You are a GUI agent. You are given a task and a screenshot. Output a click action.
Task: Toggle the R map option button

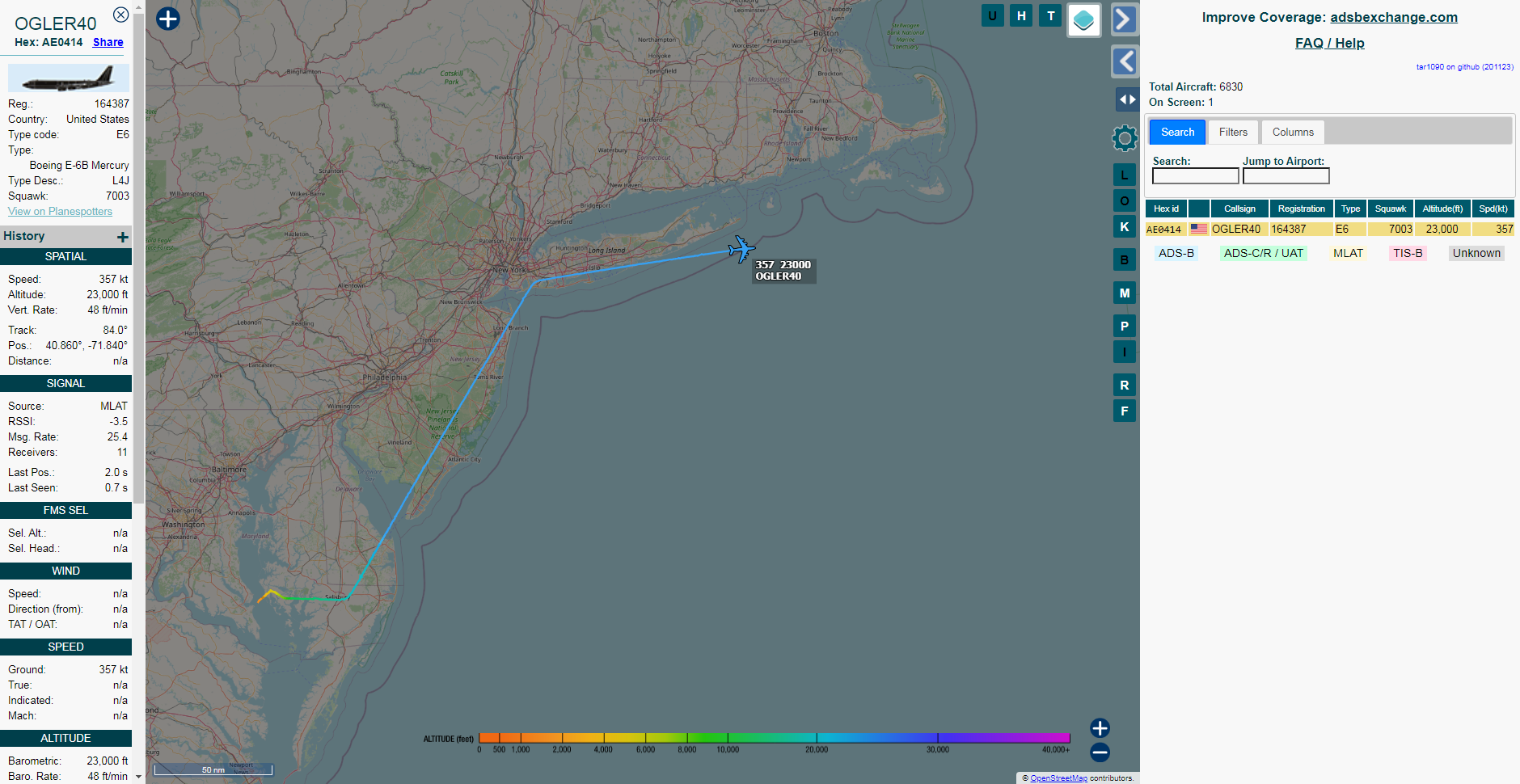click(1125, 385)
